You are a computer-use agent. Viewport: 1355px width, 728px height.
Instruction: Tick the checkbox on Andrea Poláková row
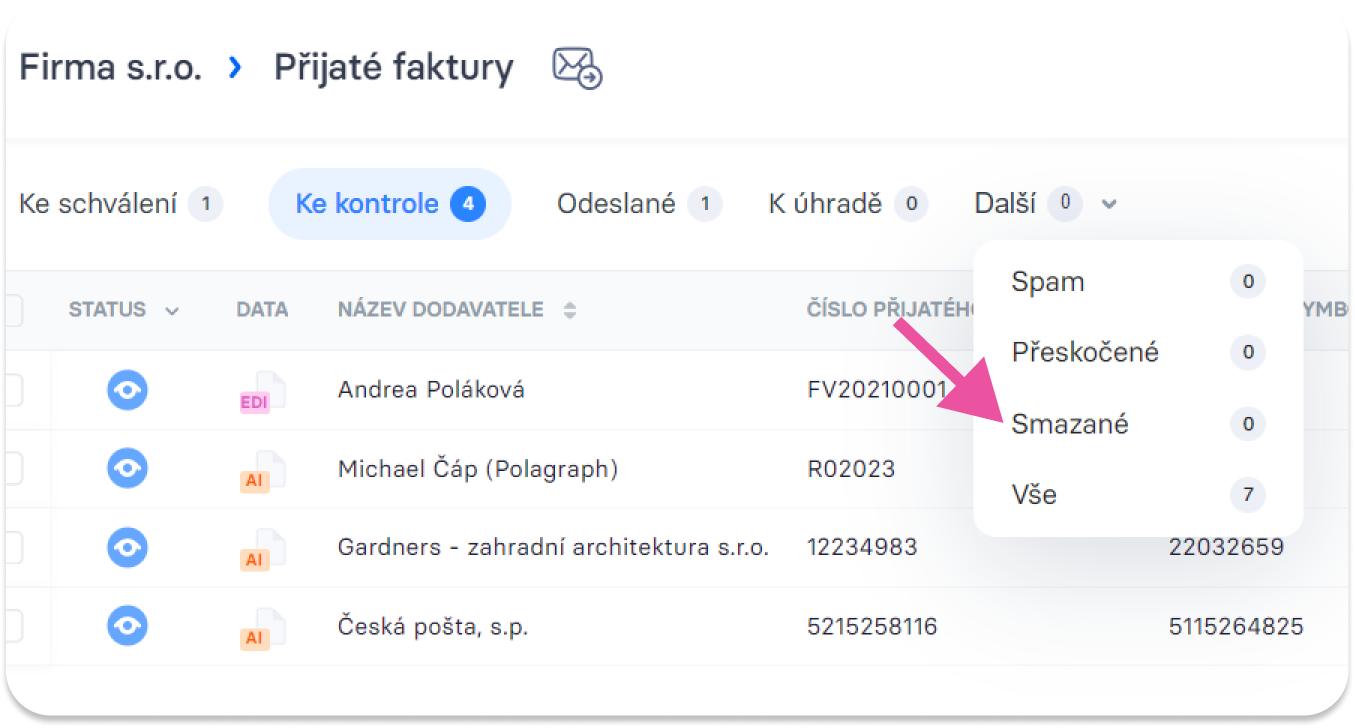click(x=12, y=390)
